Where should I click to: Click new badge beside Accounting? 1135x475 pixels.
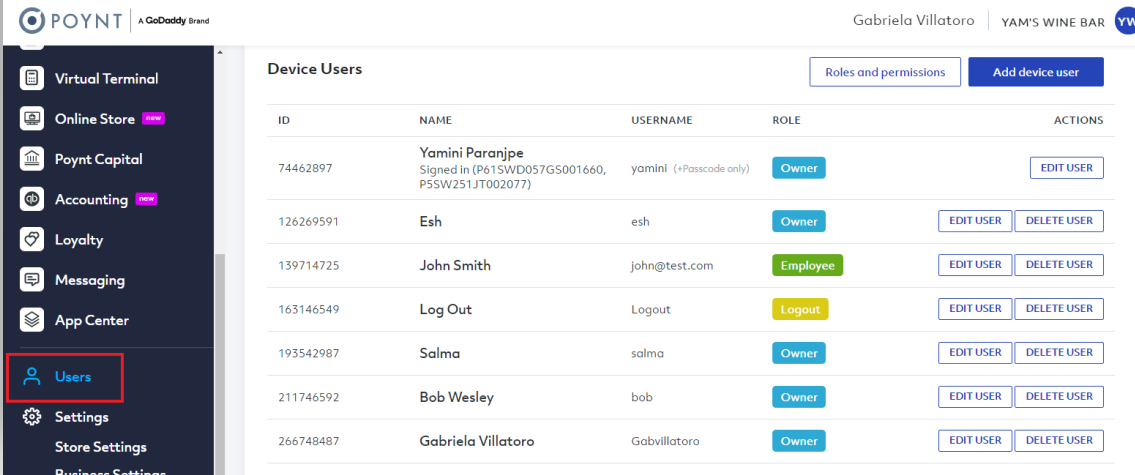pos(146,198)
